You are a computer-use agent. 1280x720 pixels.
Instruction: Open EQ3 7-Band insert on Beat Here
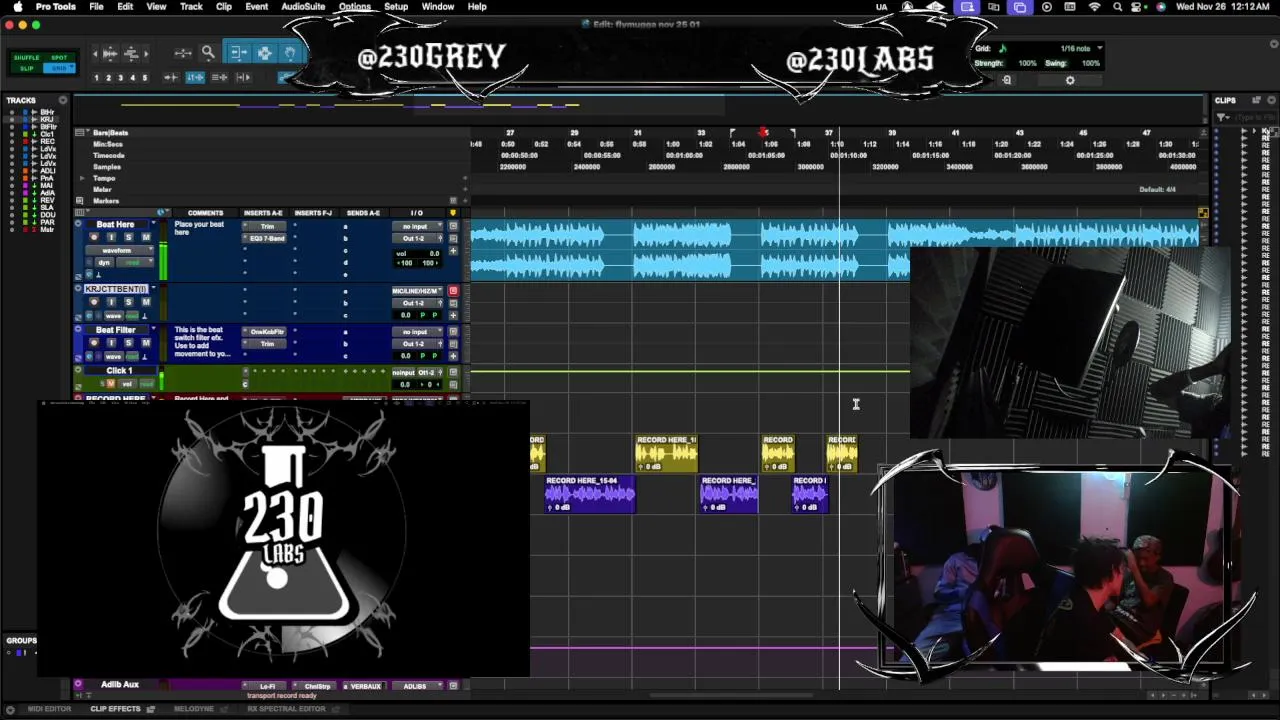[267, 238]
